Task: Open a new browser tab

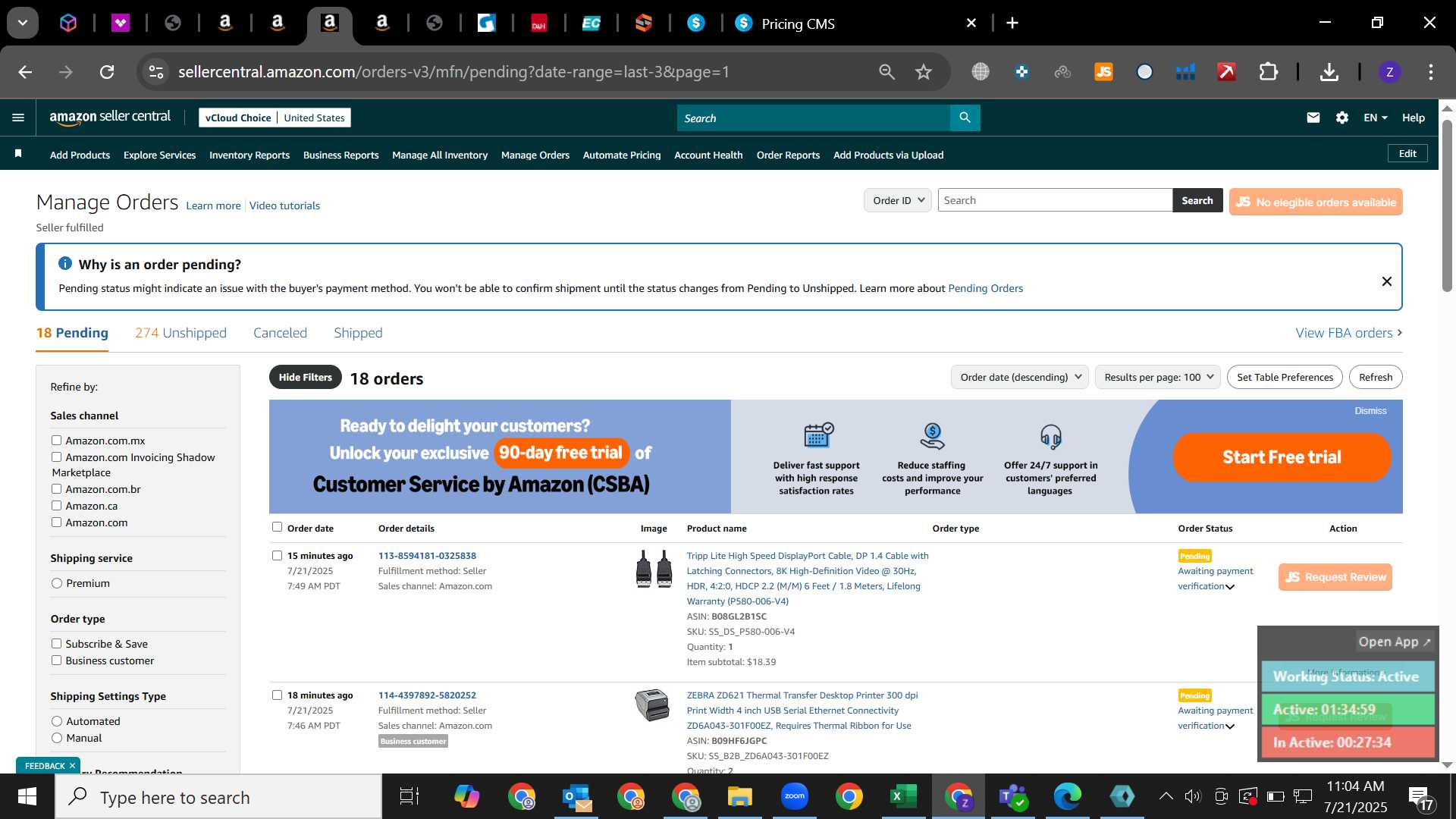Action: tap(1012, 23)
